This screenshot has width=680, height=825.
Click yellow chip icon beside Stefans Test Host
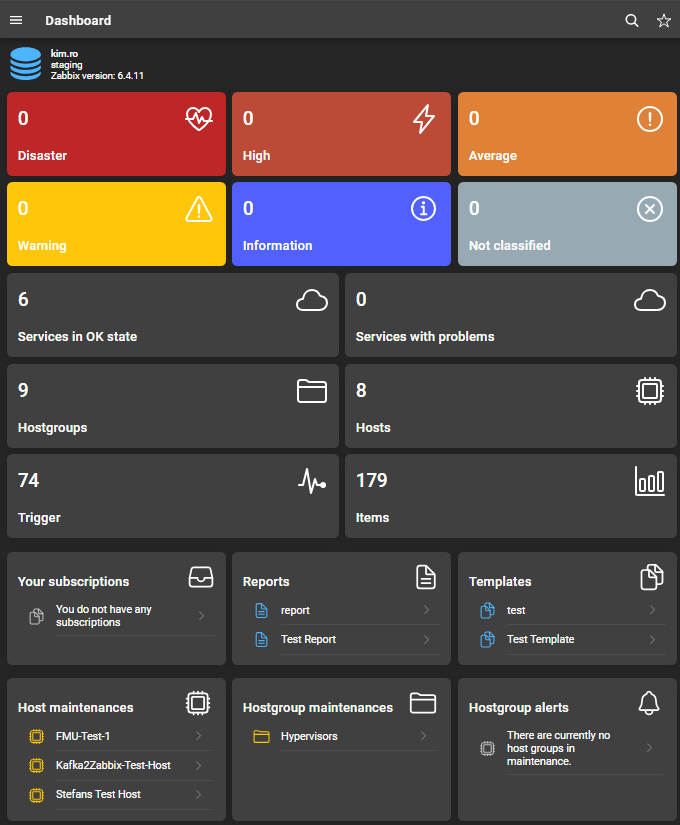pyautogui.click(x=36, y=794)
